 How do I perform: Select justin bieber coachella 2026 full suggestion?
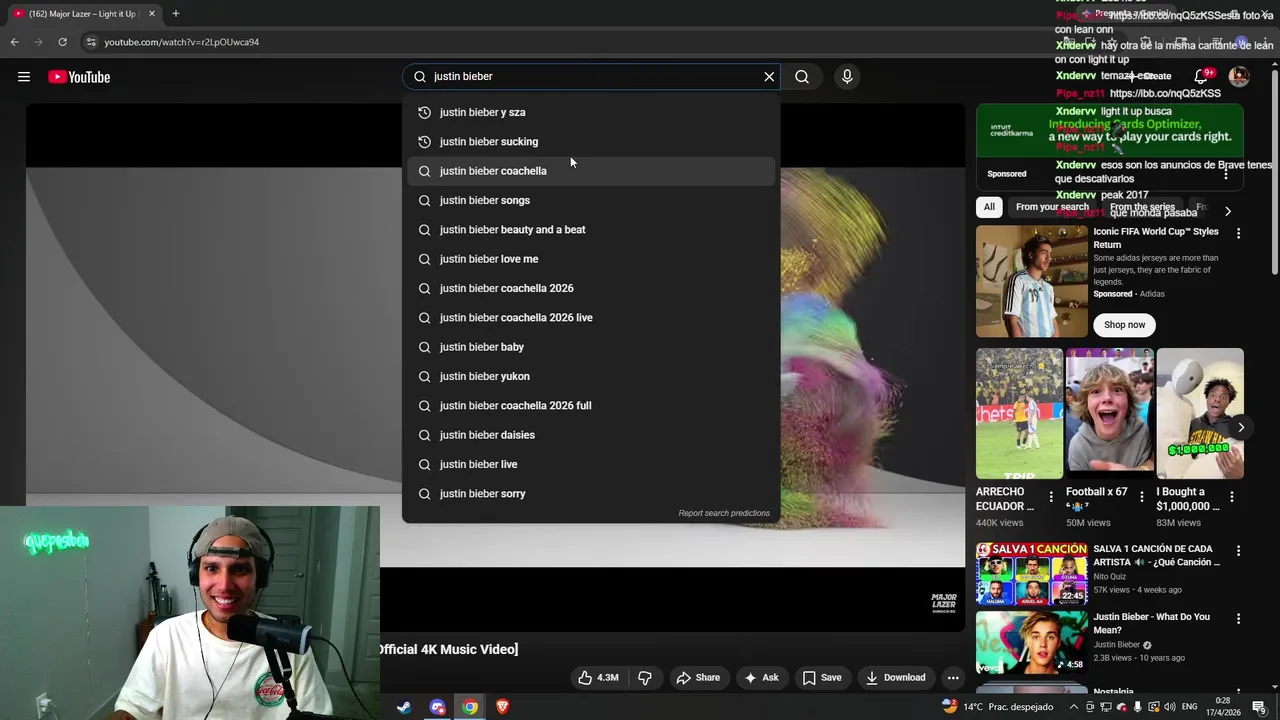(591, 406)
